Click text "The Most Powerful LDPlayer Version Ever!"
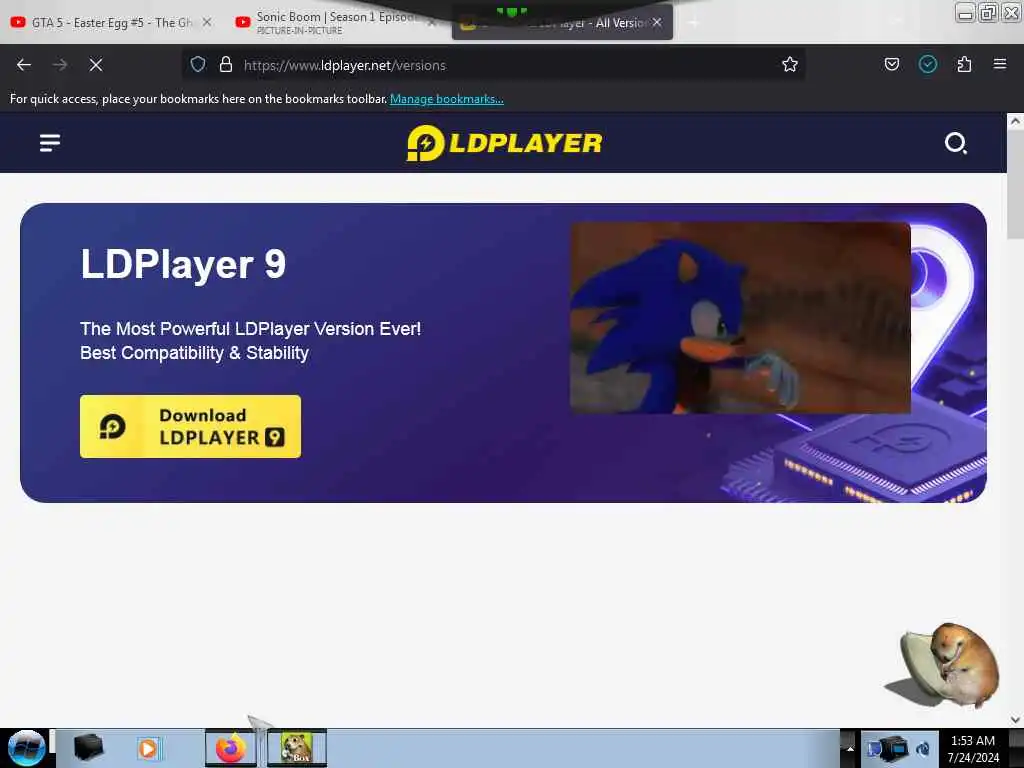This screenshot has width=1024, height=768. 251,328
